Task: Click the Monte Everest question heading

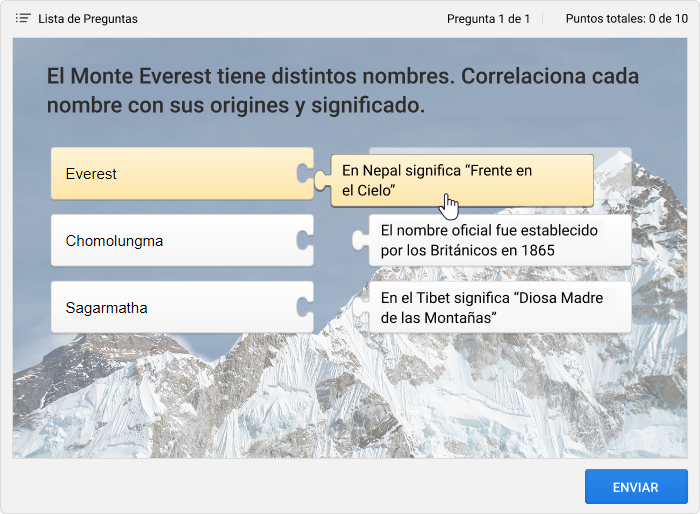Action: point(342,91)
